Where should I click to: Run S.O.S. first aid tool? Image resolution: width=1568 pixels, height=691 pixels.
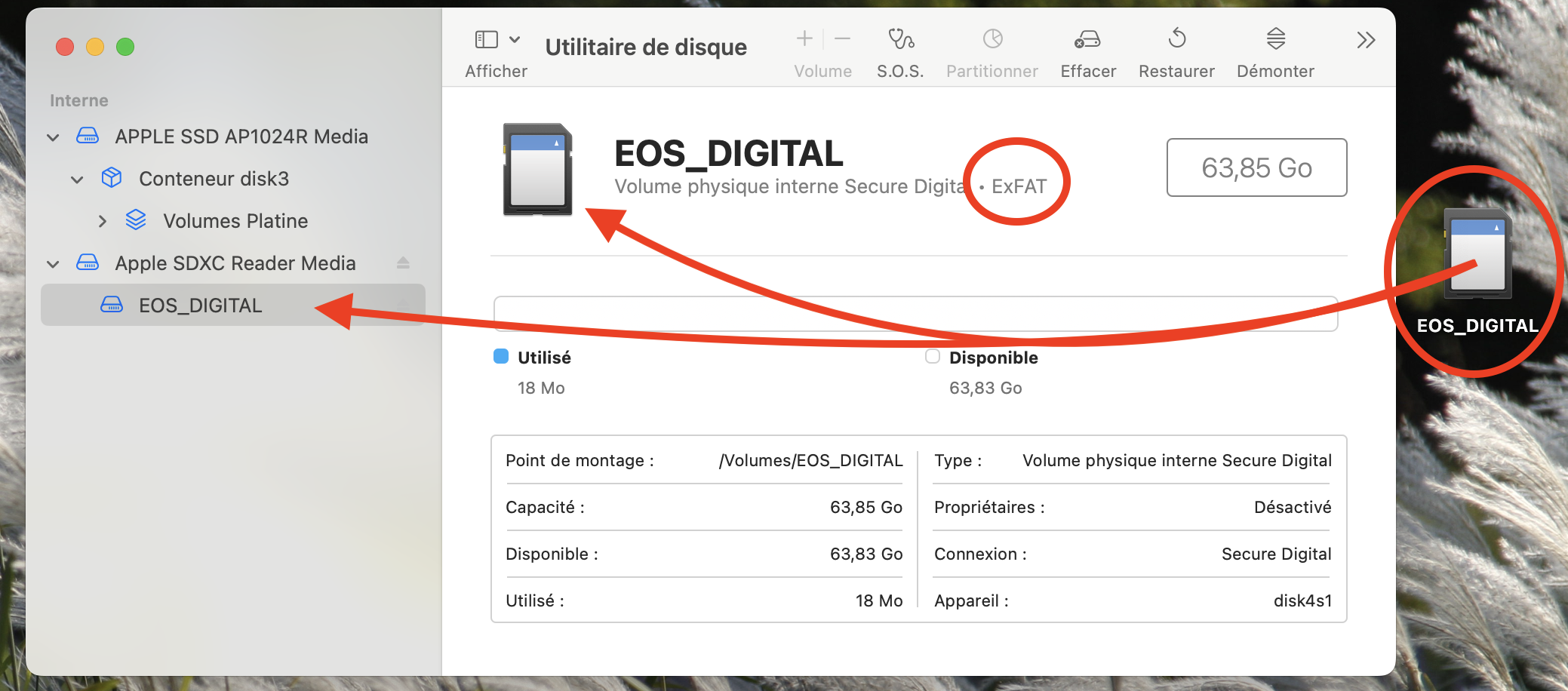click(901, 38)
